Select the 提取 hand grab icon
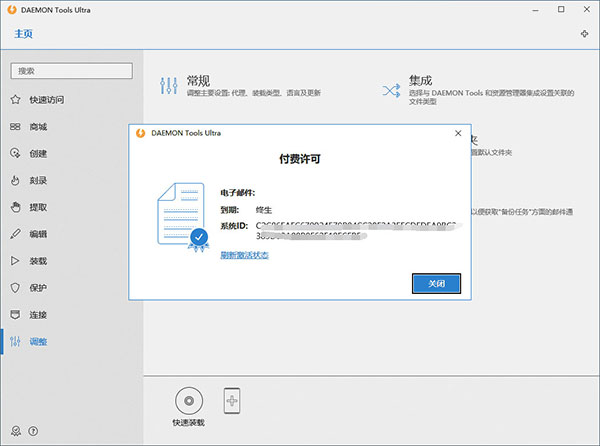This screenshot has width=600, height=446. (15, 207)
